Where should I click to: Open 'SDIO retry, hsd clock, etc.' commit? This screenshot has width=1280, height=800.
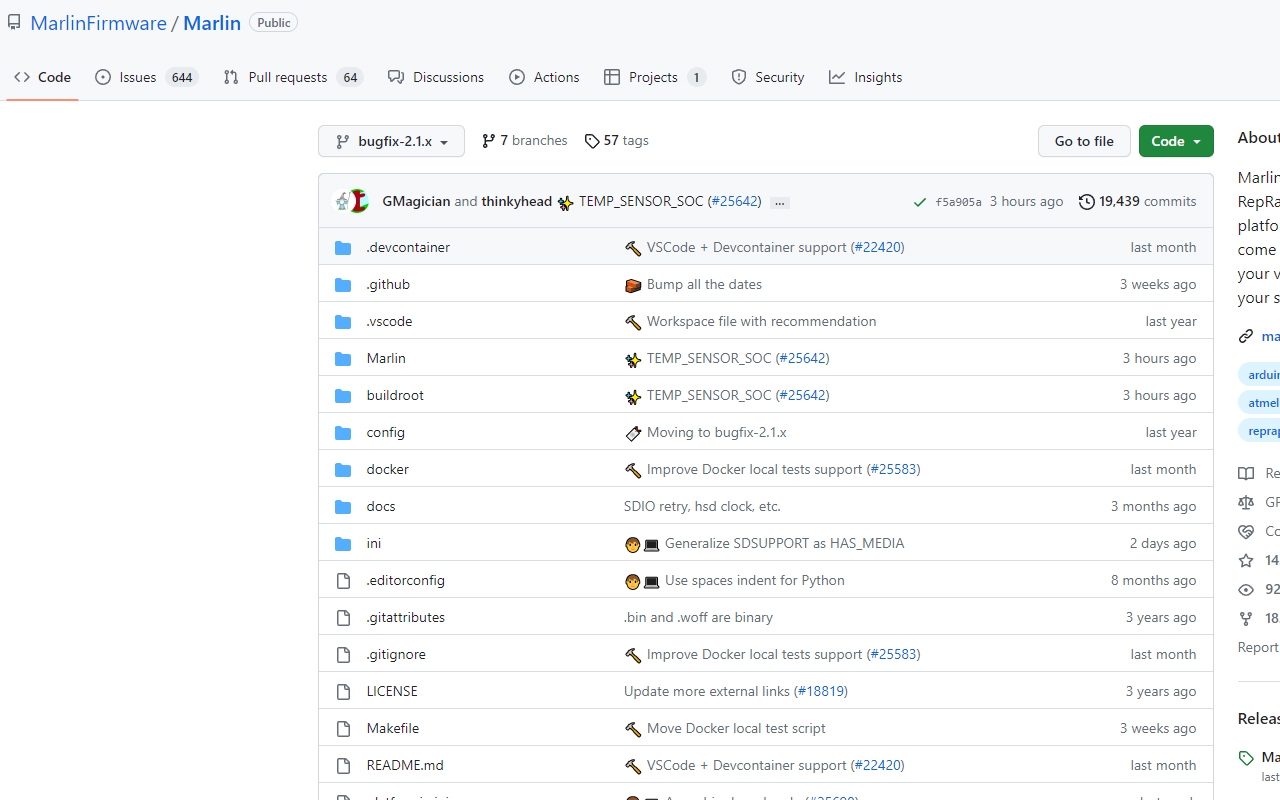[x=702, y=506]
